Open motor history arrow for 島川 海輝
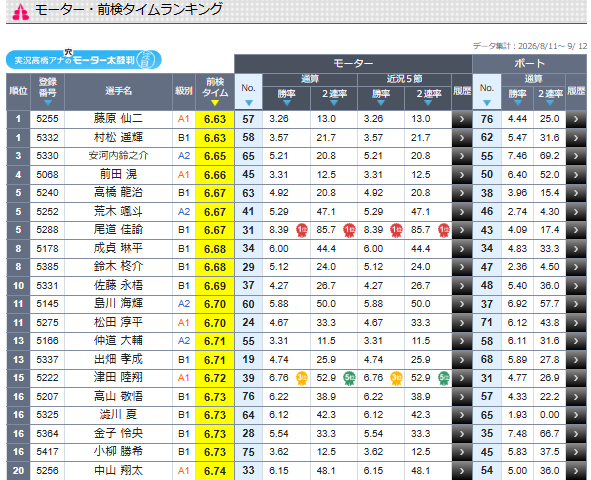The image size is (591, 480). [x=462, y=304]
